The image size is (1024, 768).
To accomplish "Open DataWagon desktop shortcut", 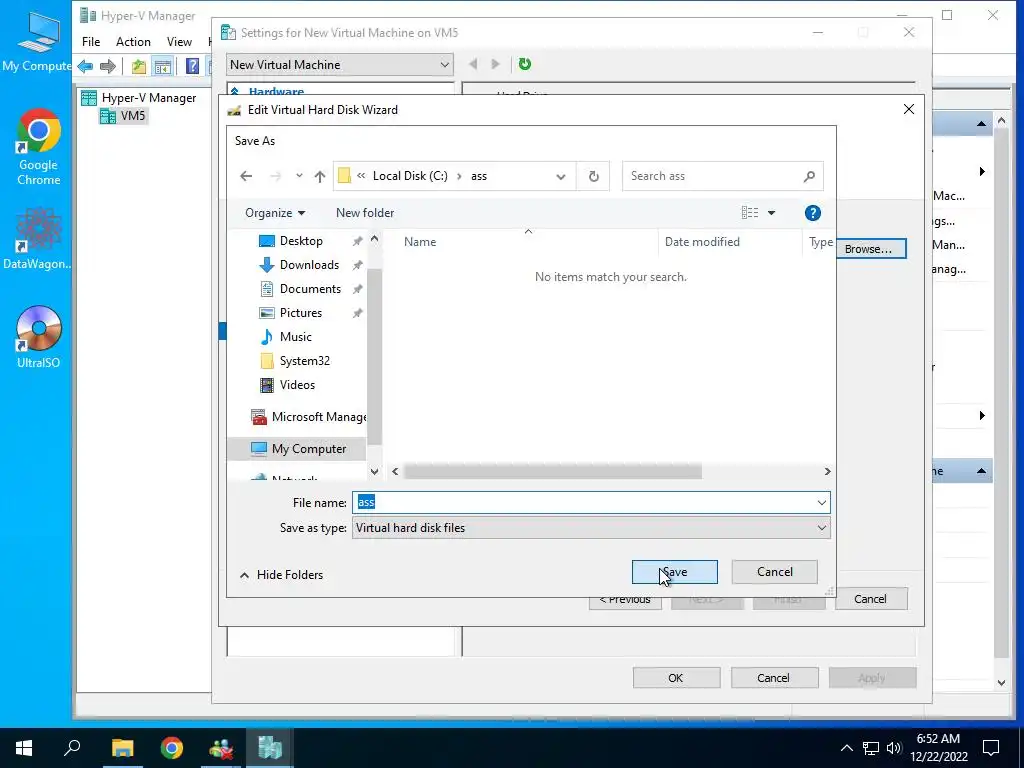I will click(x=37, y=239).
